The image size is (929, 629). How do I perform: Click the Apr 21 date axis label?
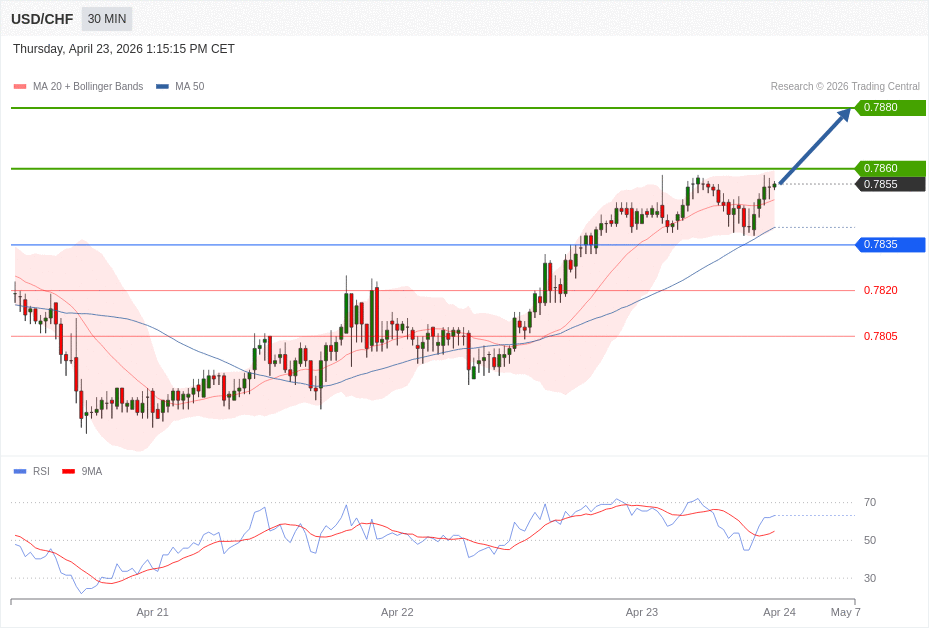point(152,612)
